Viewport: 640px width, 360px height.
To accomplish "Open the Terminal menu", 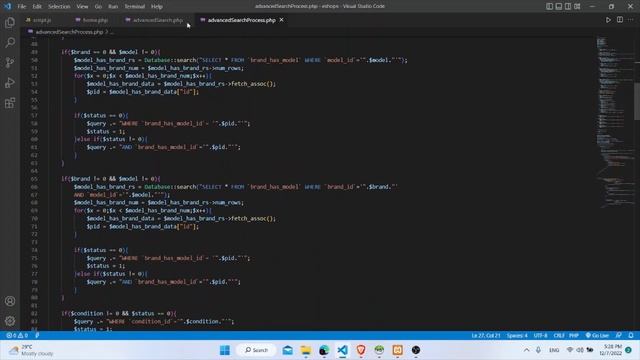I will (135, 7).
